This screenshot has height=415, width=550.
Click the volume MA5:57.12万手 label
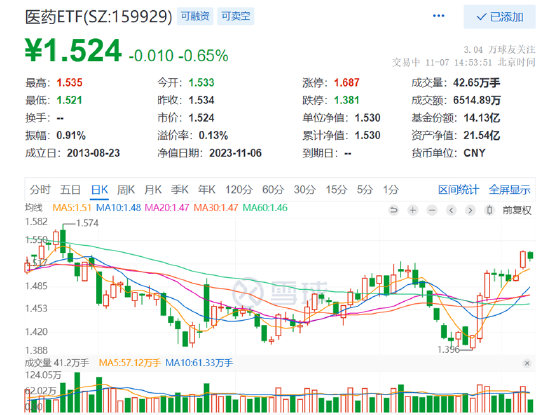point(129,362)
